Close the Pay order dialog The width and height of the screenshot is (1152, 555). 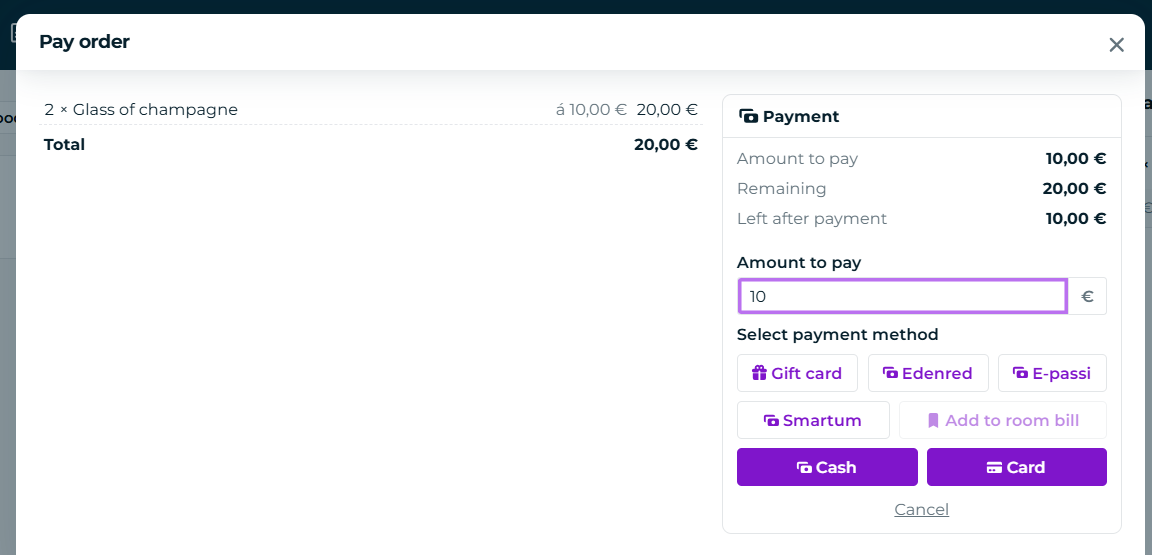point(1116,45)
